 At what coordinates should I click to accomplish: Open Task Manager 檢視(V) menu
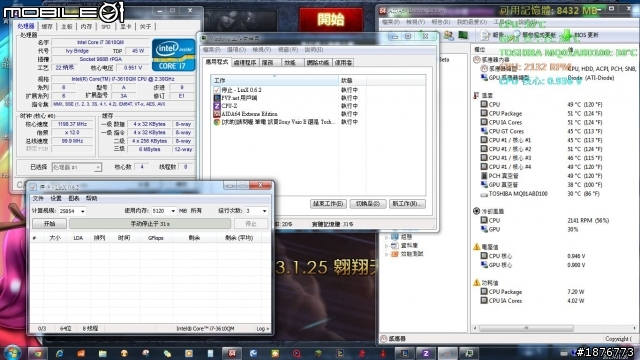262,50
